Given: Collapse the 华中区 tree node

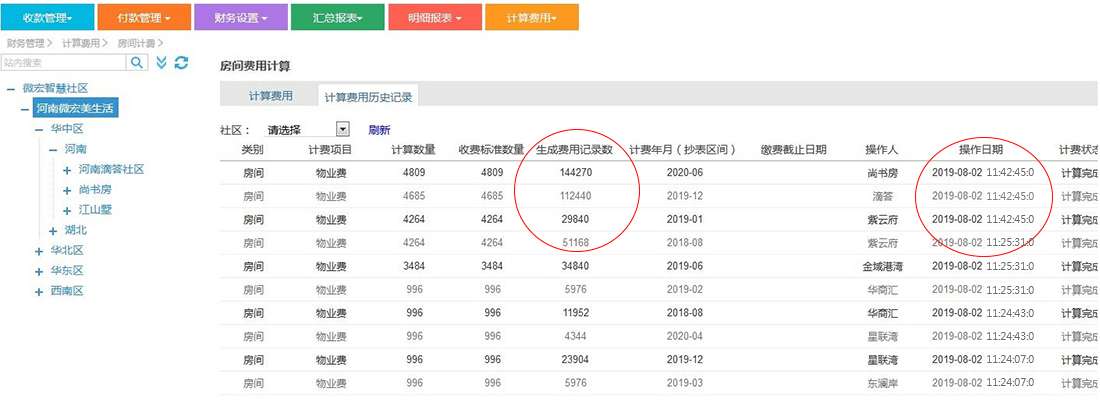Looking at the screenshot, I should point(39,129).
